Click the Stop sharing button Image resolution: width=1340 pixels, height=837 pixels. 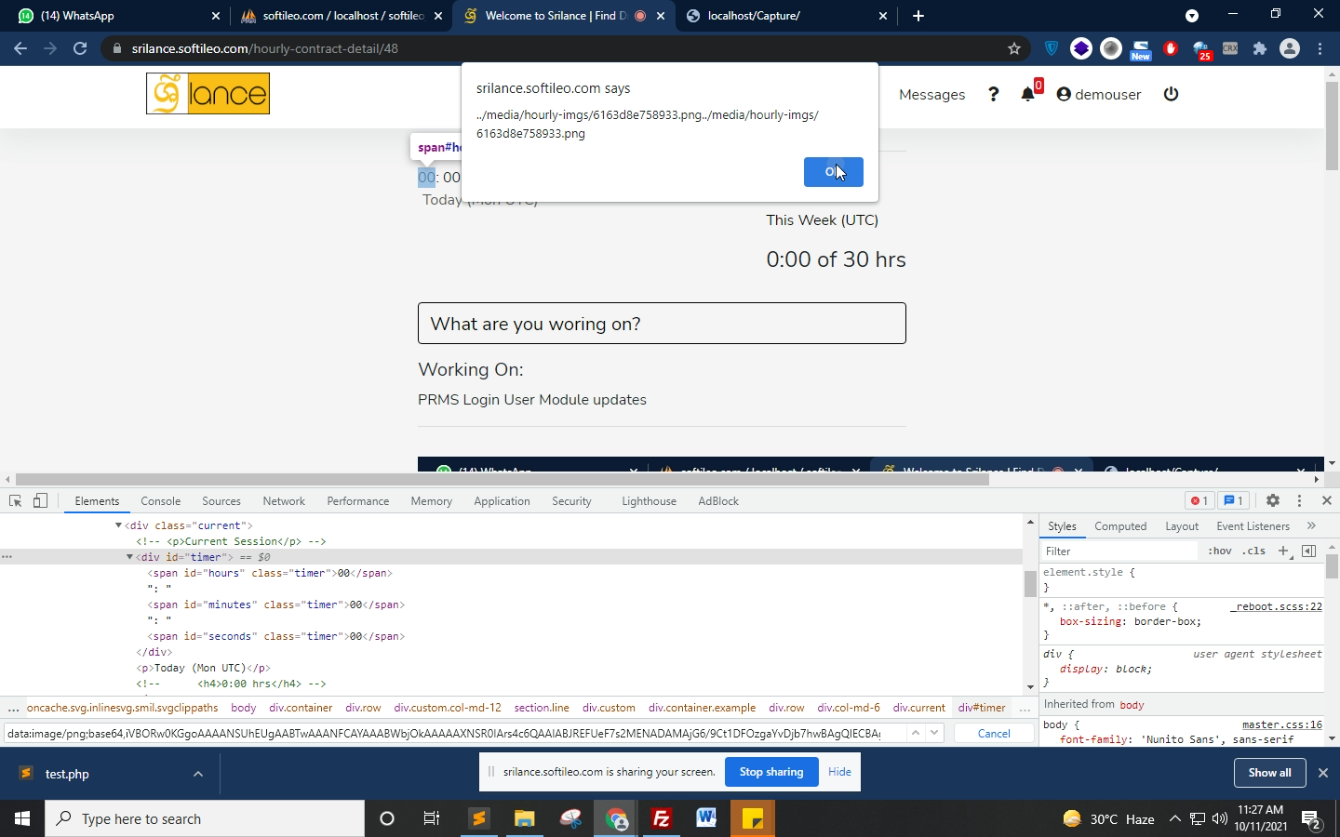770,772
